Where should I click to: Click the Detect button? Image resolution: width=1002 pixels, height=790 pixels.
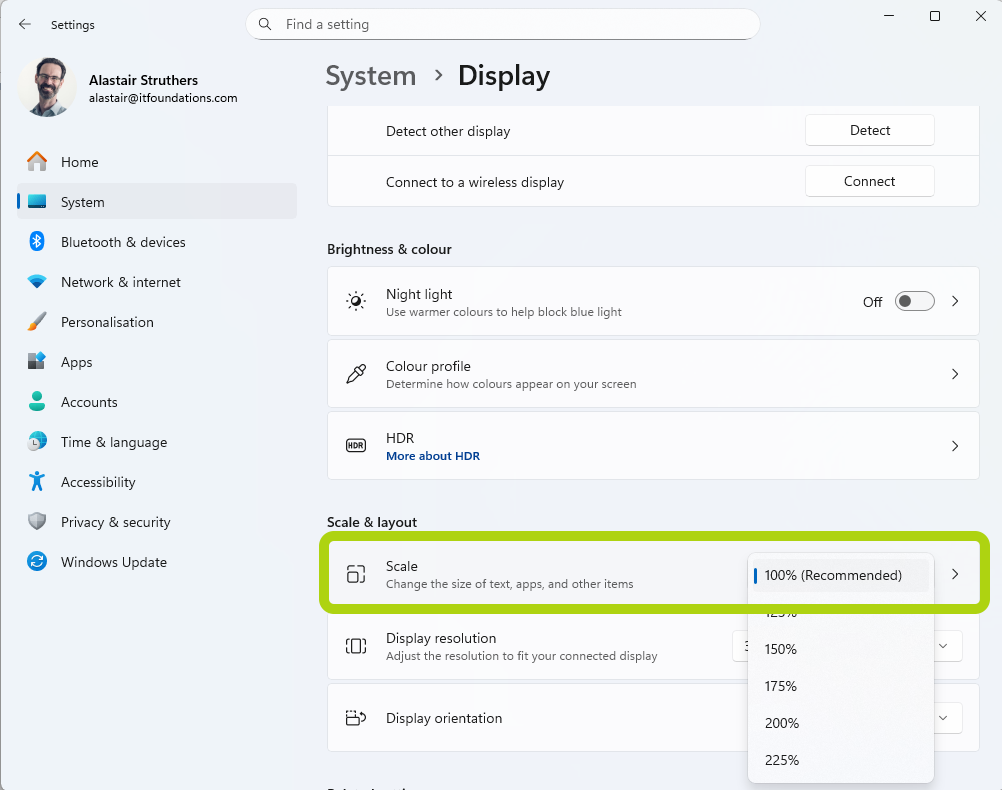tap(869, 130)
